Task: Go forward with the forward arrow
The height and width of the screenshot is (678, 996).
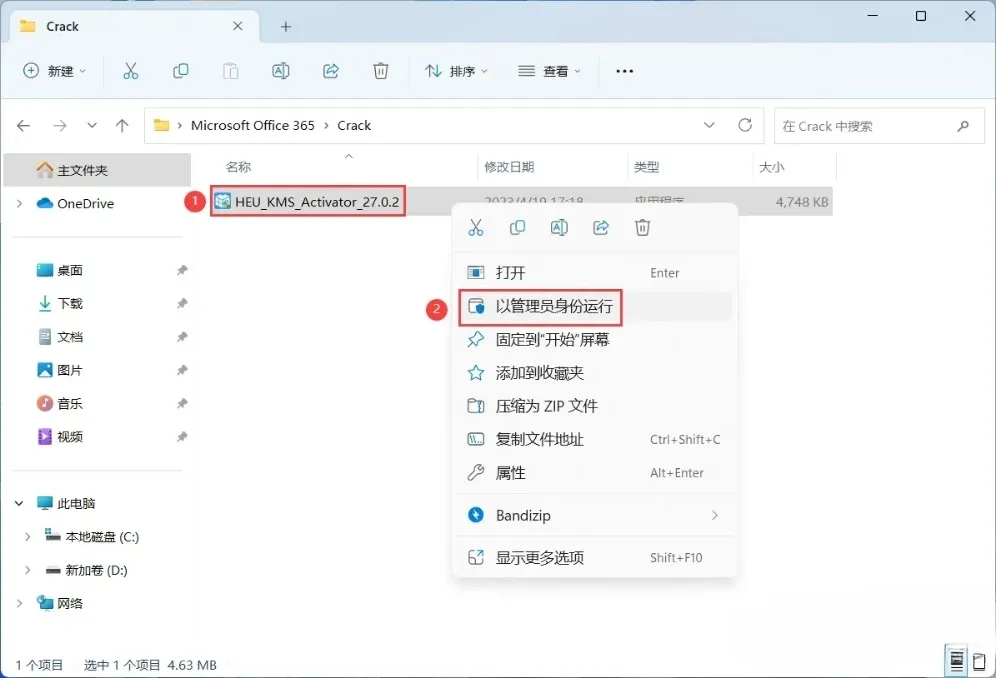Action: coord(60,126)
